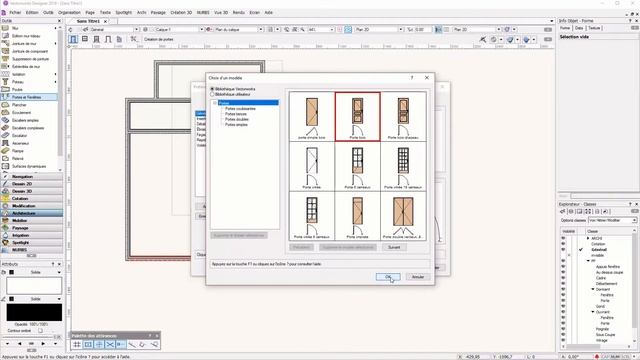This screenshot has height=360, width=640.
Task: Select the Mur wall tool
Action: pyautogui.click(x=29, y=28)
